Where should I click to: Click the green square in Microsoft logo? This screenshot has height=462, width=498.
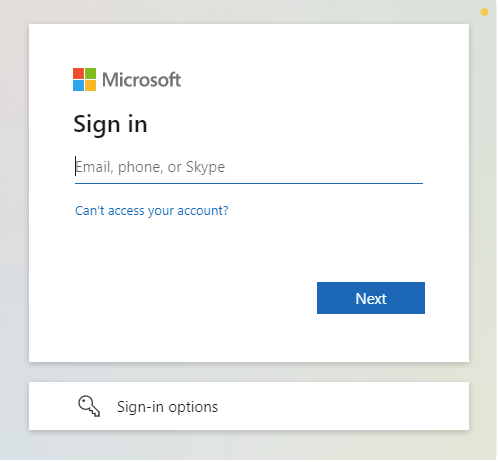point(90,74)
